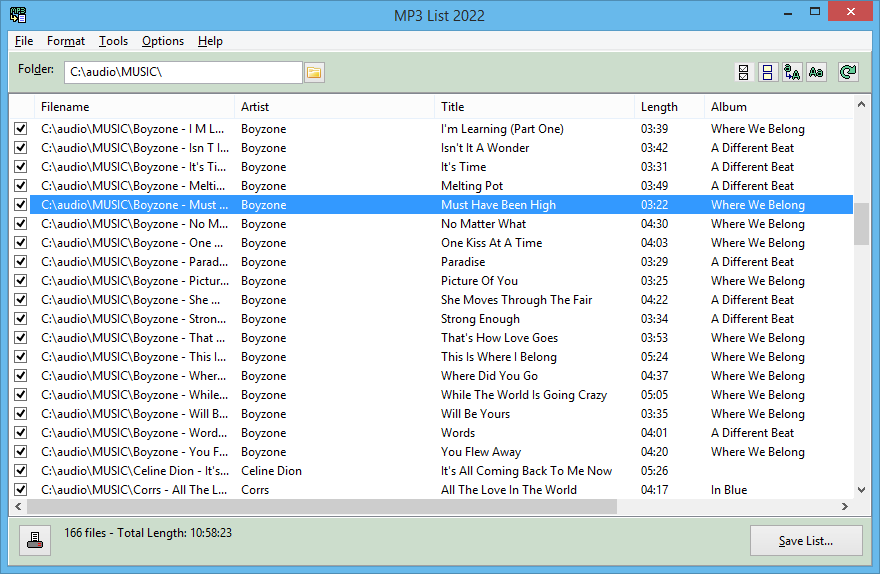Select 'She Moves Through The Fair' title
The width and height of the screenshot is (880, 574).
tap(516, 300)
